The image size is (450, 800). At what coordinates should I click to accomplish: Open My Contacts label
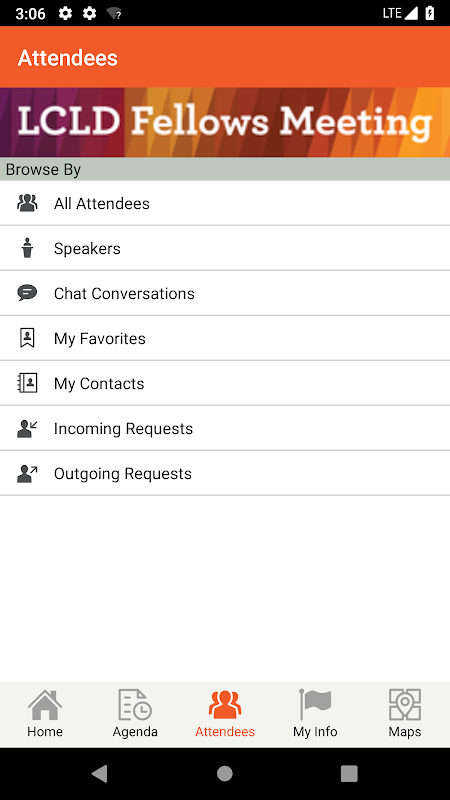point(99,384)
